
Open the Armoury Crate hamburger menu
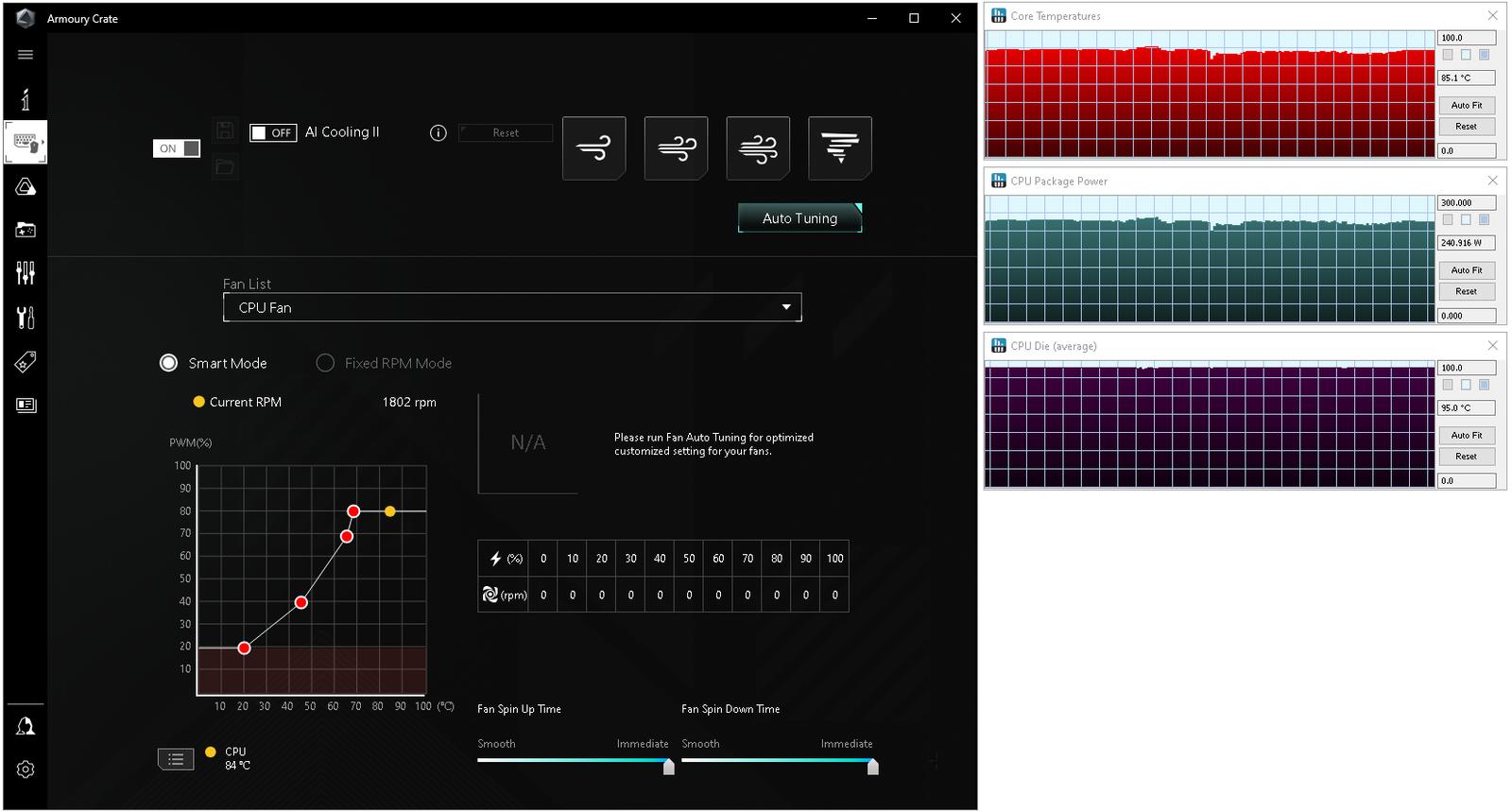(x=26, y=55)
